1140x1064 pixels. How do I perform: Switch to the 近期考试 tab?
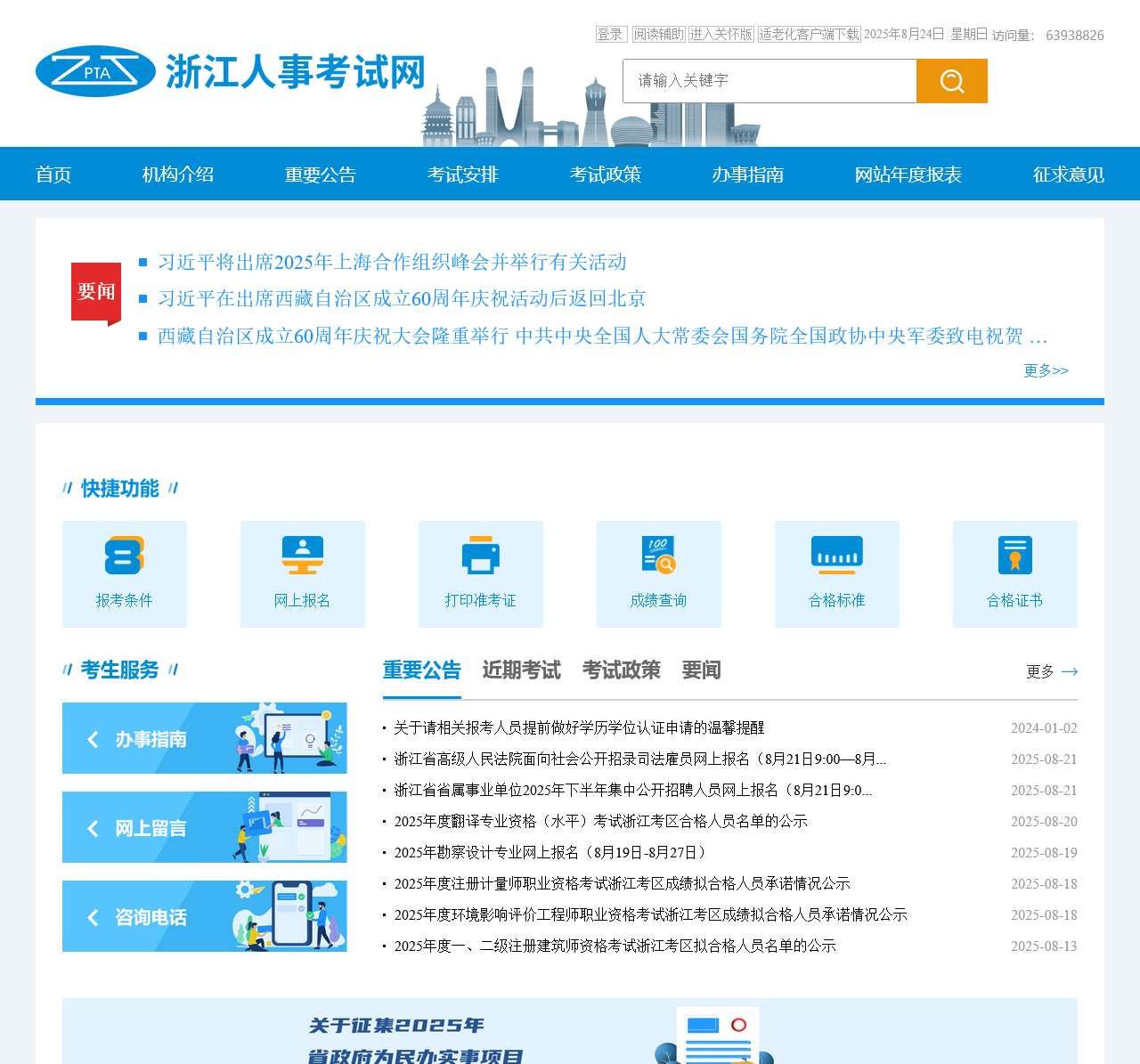(521, 670)
